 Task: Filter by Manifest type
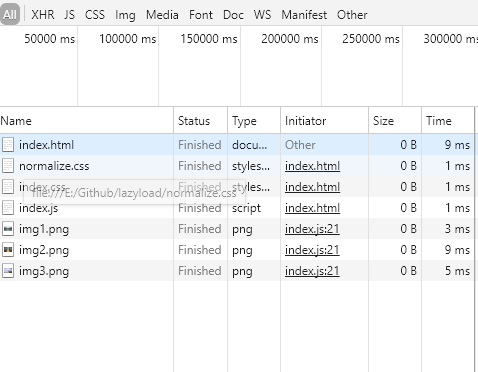click(304, 15)
